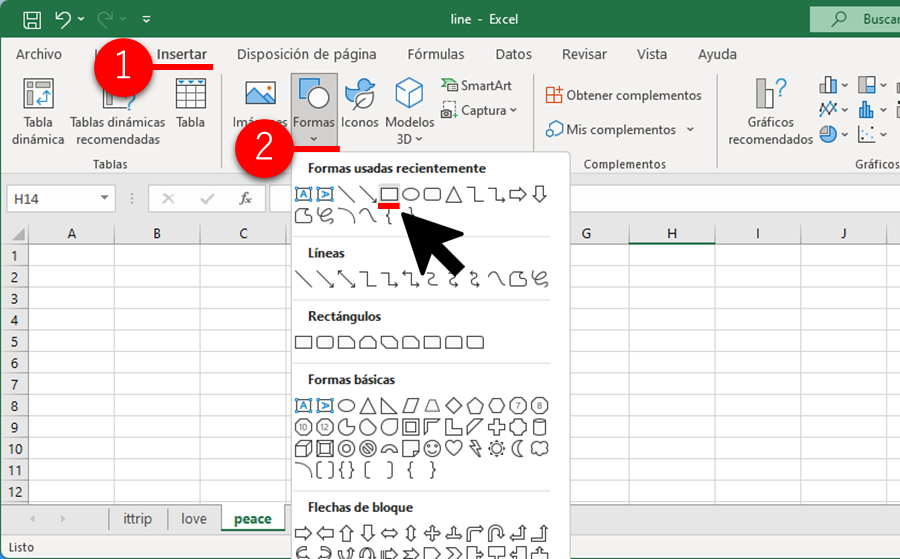The width and height of the screenshot is (900, 559).
Task: Choose the pentagon in Formas básicas
Action: 475,406
